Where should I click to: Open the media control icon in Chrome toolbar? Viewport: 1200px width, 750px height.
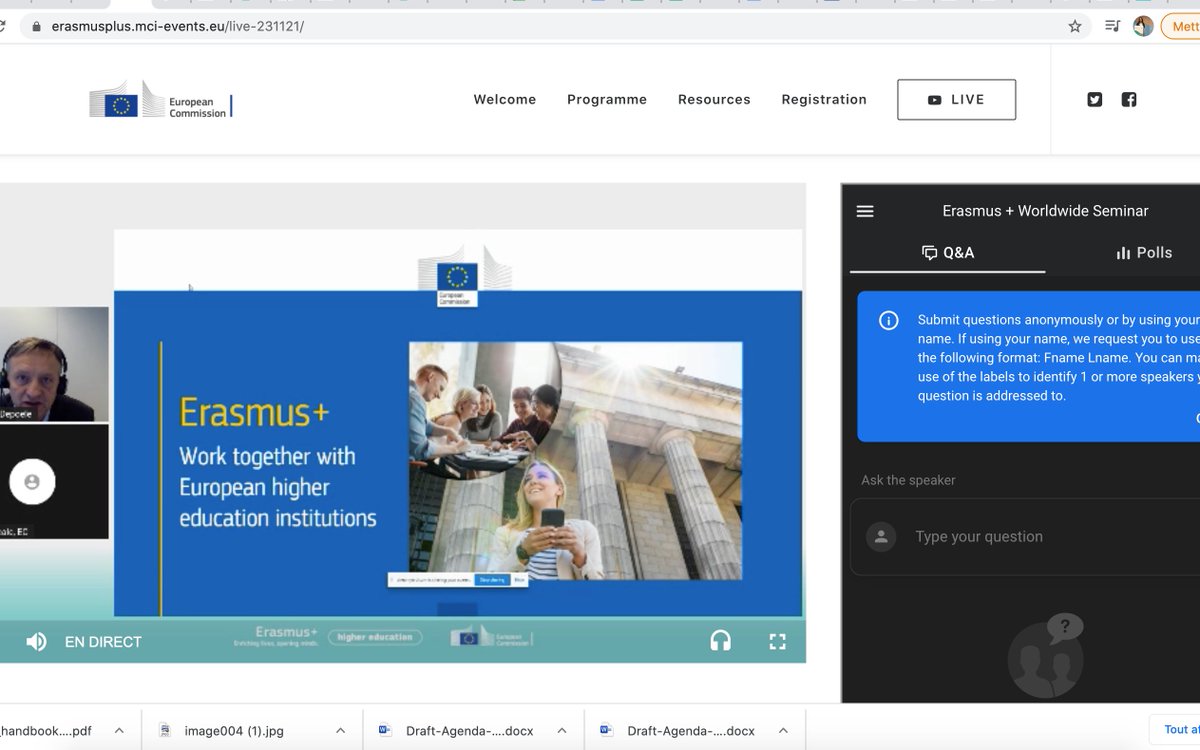pyautogui.click(x=1112, y=26)
